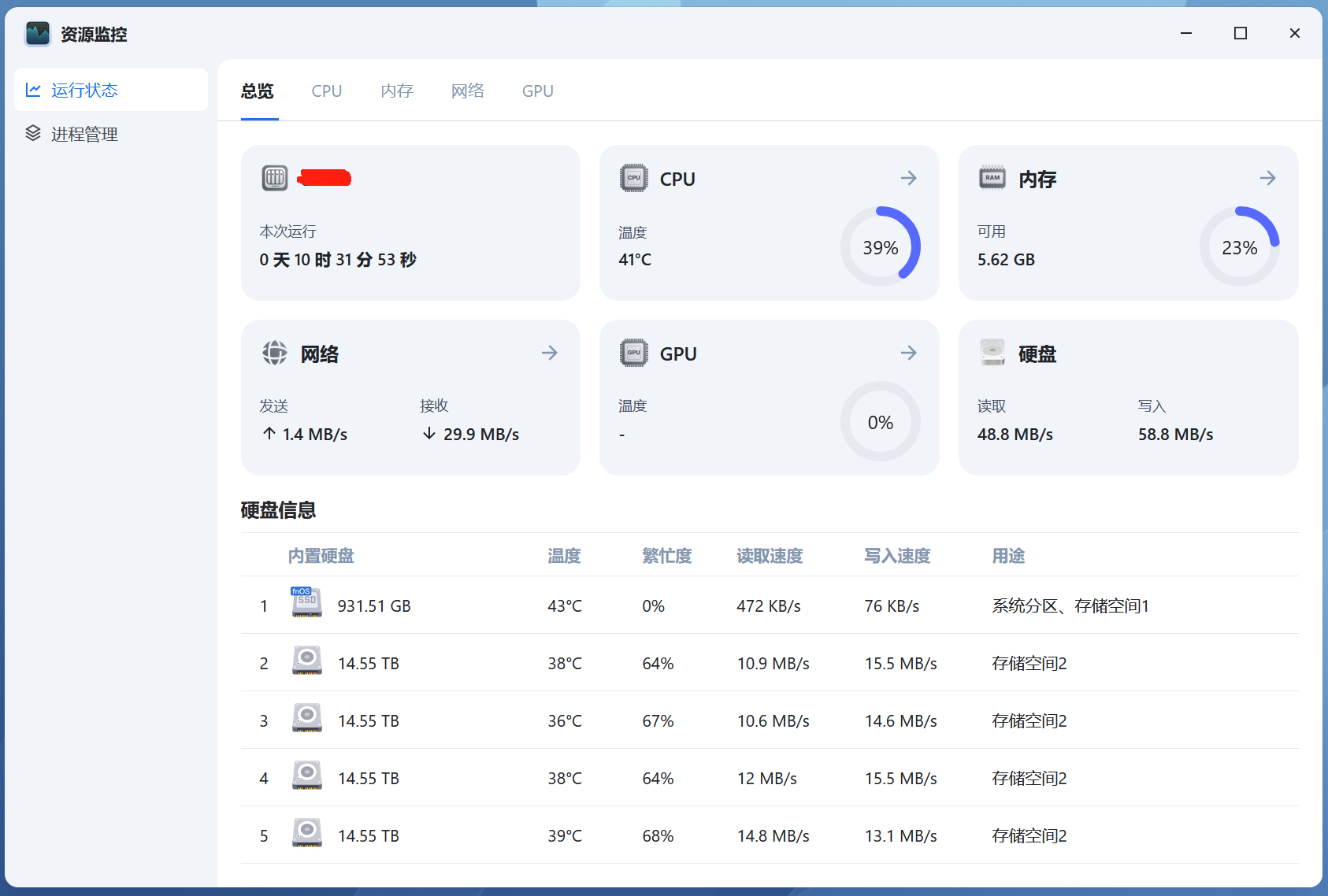Screen dimensions: 1328x896
Task: Click the 472 KB/s read speed cell
Action: pyautogui.click(x=769, y=606)
